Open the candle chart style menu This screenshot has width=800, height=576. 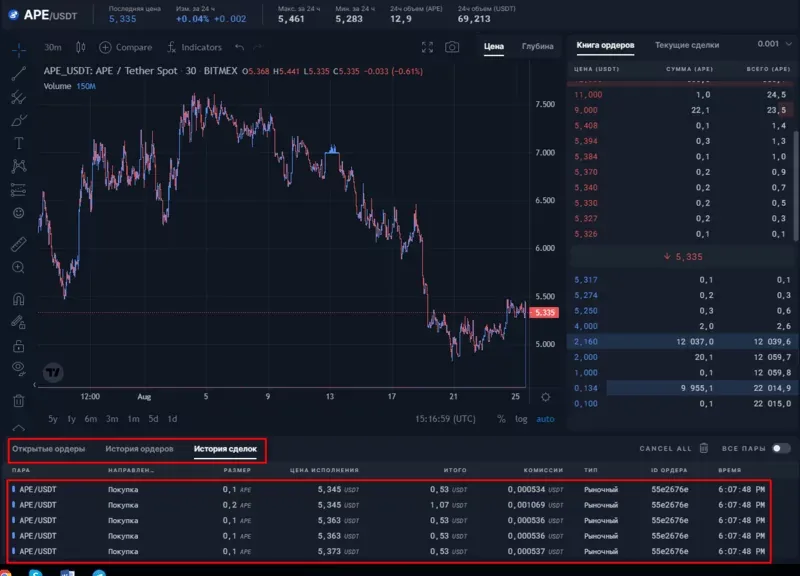point(81,47)
